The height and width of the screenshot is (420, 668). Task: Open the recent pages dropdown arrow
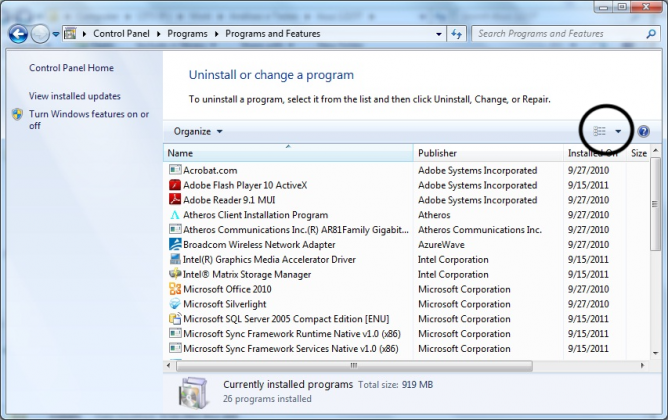pyautogui.click(x=56, y=34)
